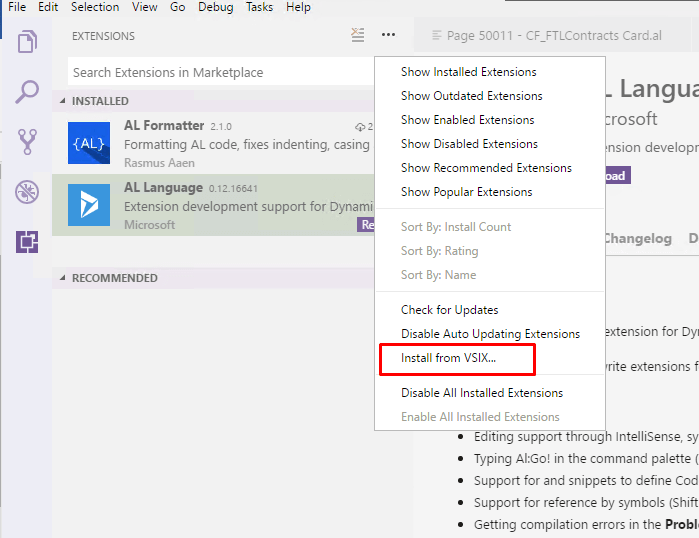Open the File menu
699x538 pixels.
17,7
